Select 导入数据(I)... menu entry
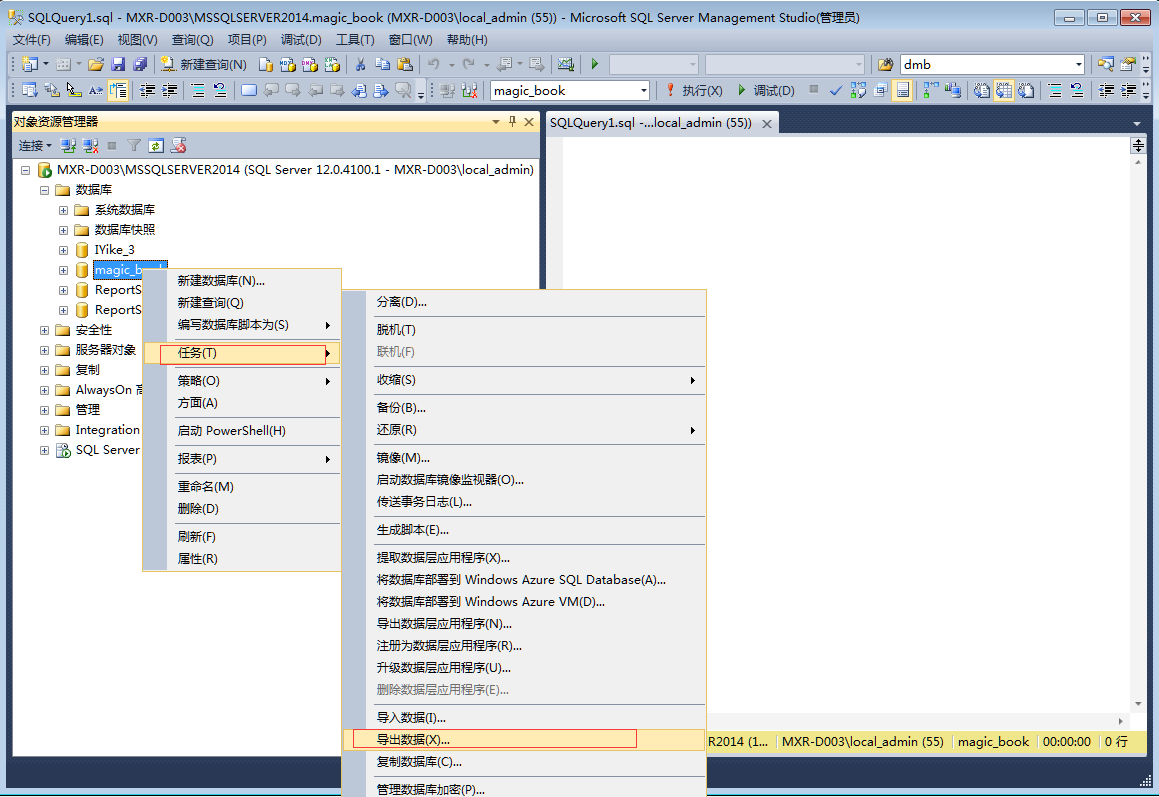Image resolution: width=1159 pixels, height=797 pixels. [524, 717]
